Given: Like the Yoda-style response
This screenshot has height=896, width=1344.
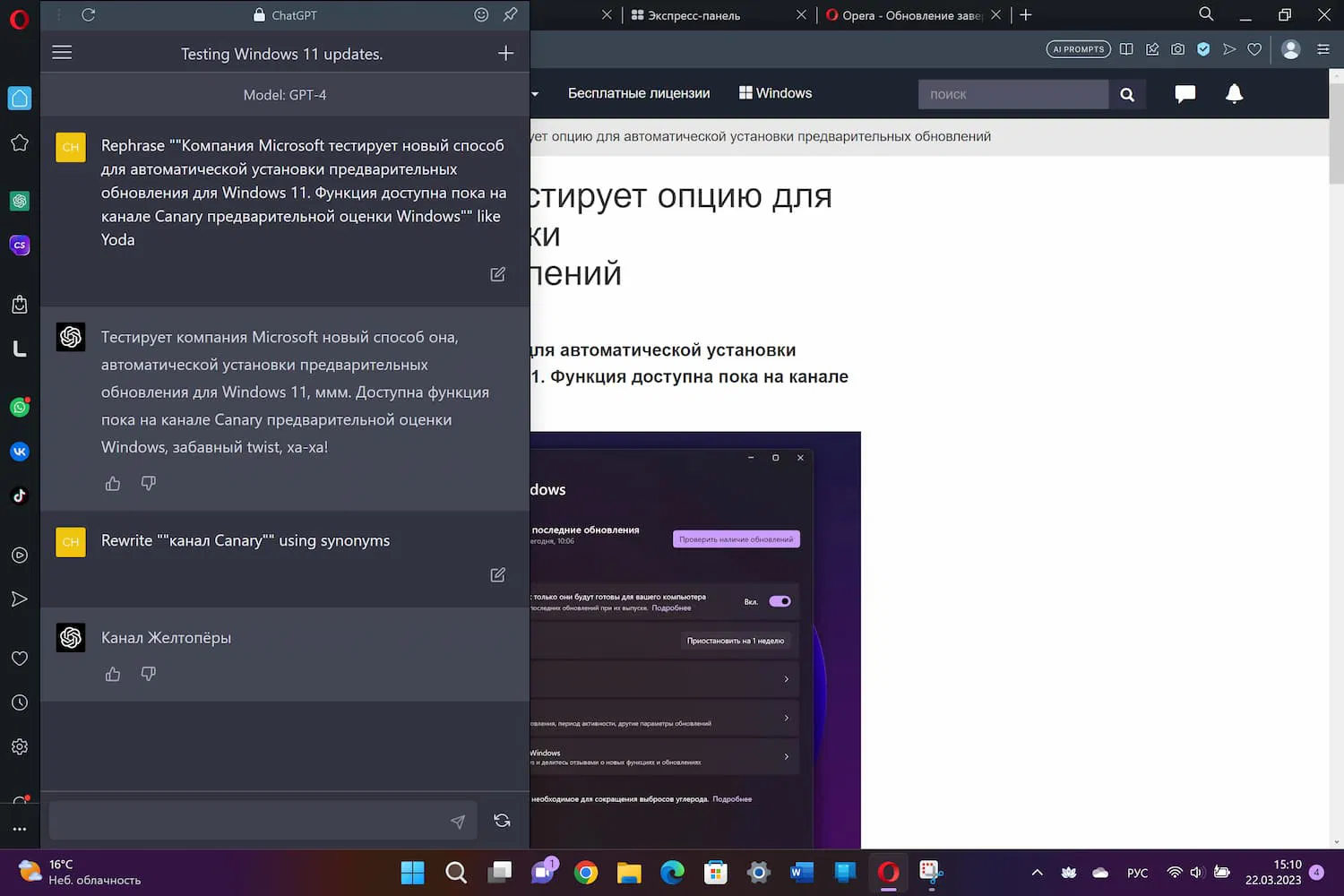Looking at the screenshot, I should pyautogui.click(x=113, y=484).
